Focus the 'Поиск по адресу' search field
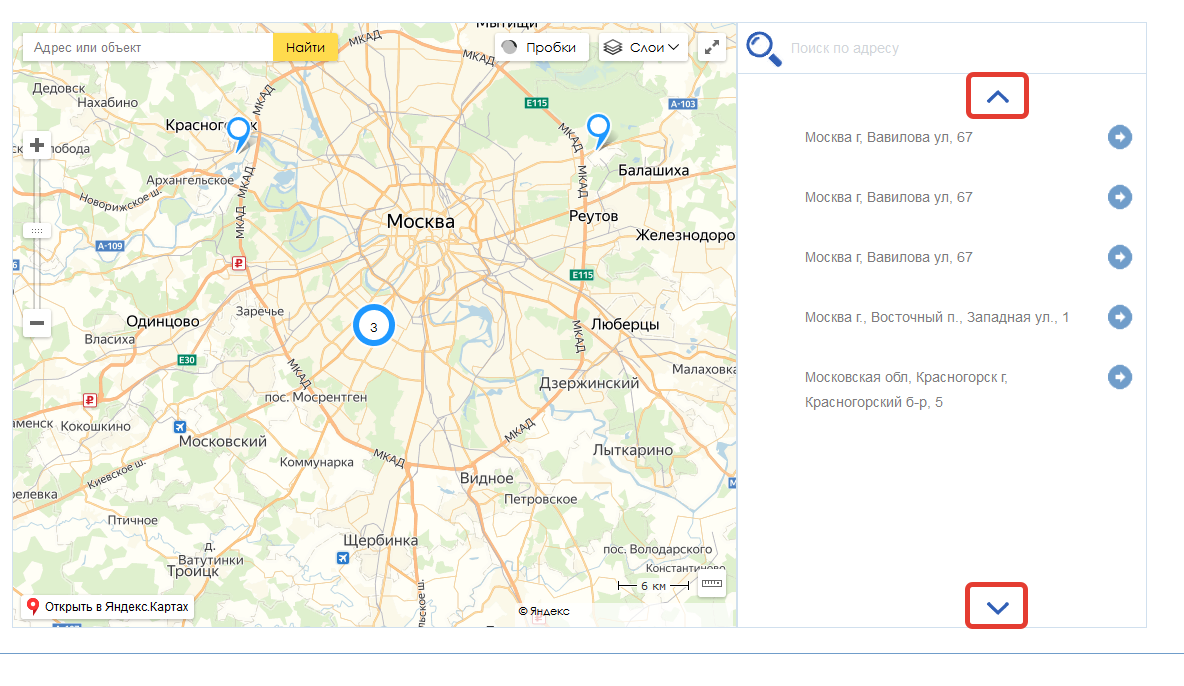 964,48
